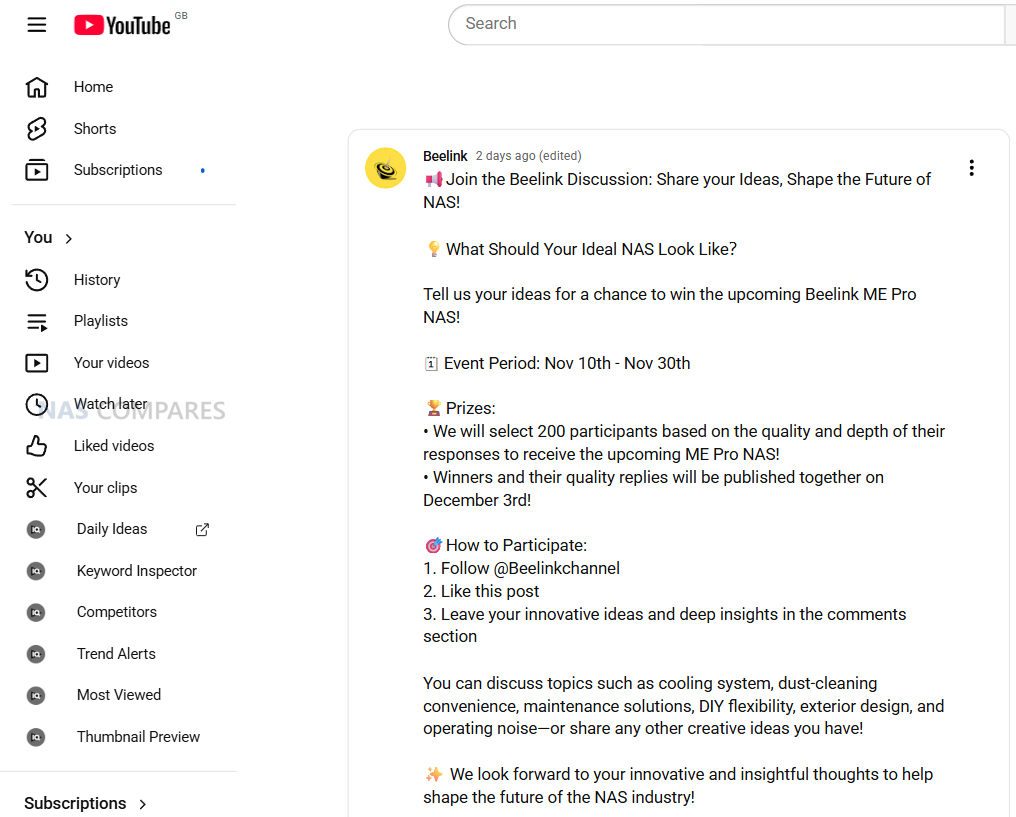Open Keyword Inspector tool

137,571
